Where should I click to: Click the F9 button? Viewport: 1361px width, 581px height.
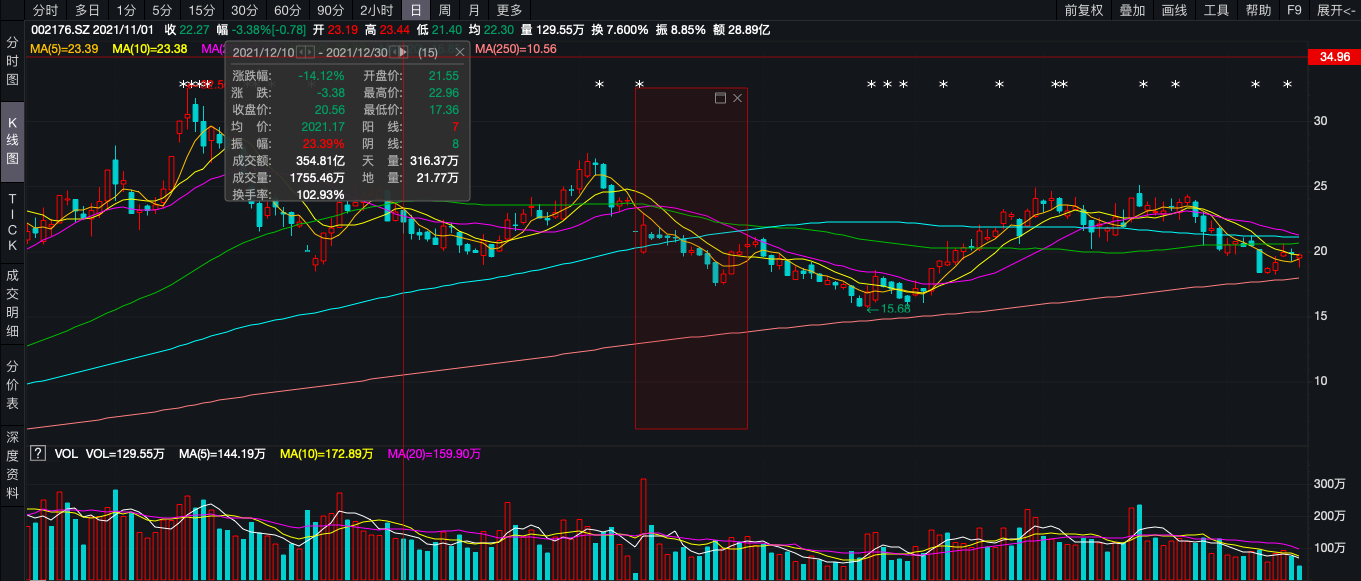[1294, 10]
